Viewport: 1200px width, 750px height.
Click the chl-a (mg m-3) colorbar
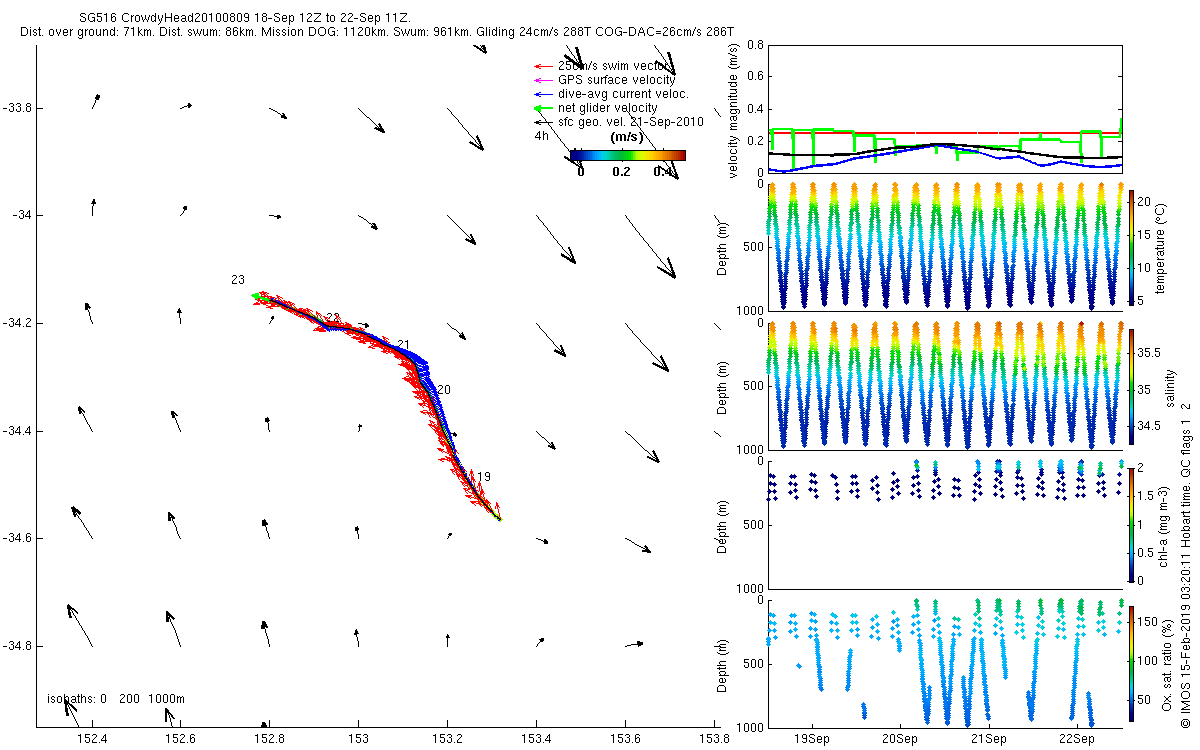pos(1132,525)
